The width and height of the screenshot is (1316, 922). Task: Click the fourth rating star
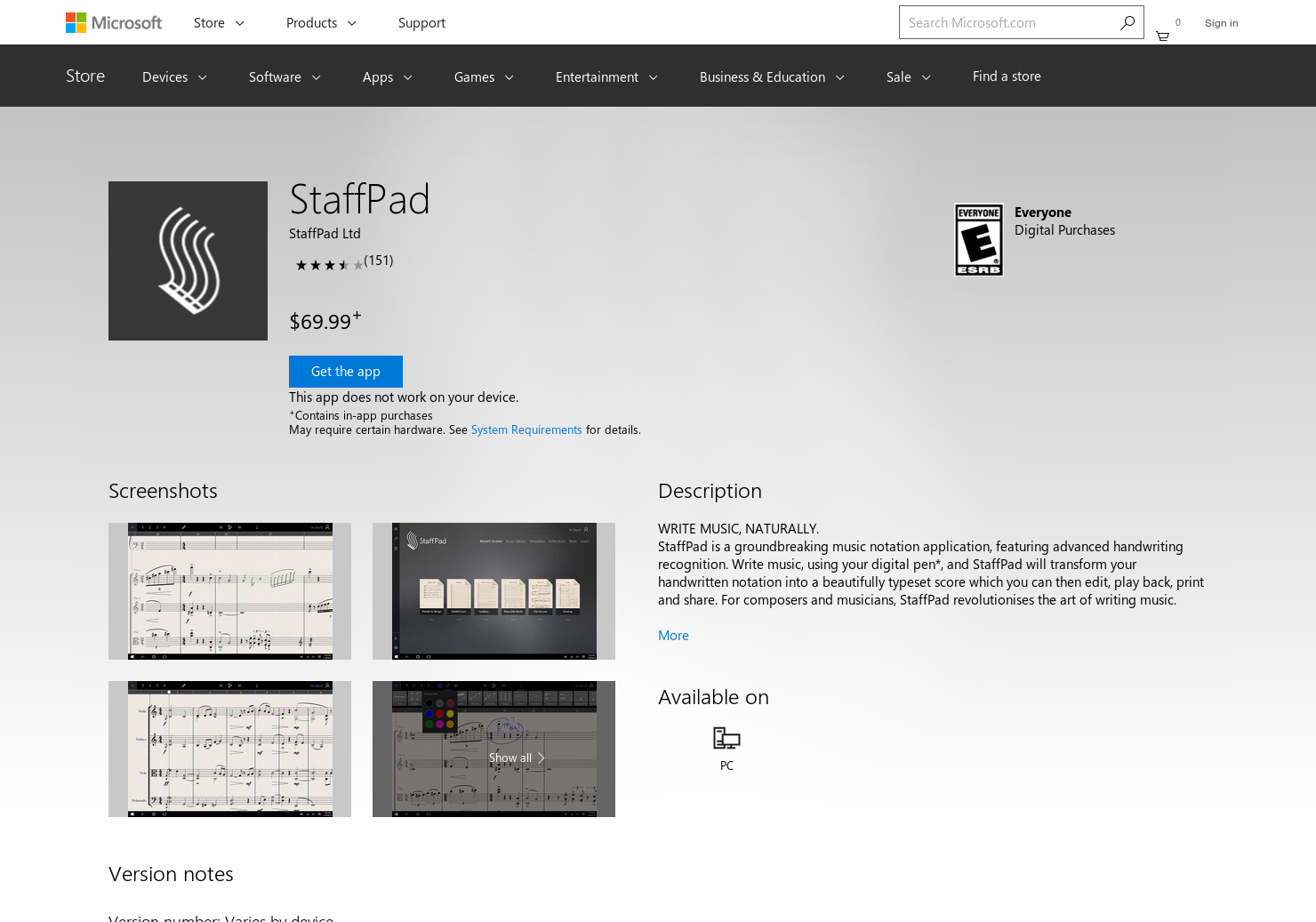tap(343, 264)
